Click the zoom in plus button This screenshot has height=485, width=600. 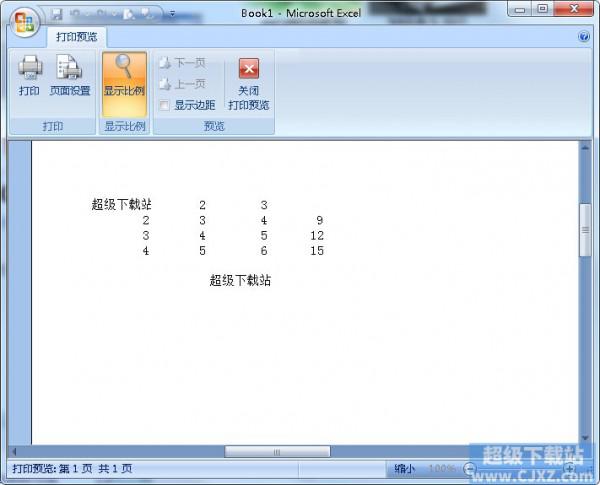[570, 468]
